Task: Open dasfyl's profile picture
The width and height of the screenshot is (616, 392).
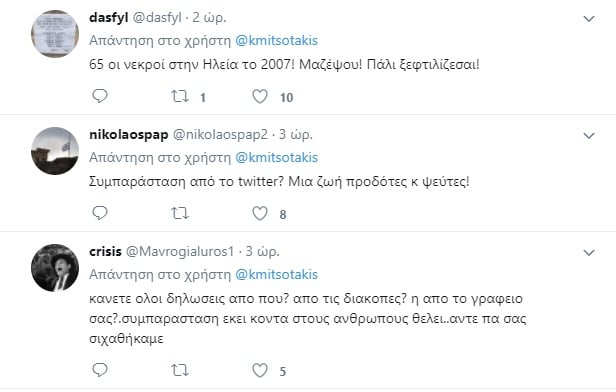Action: [55, 34]
